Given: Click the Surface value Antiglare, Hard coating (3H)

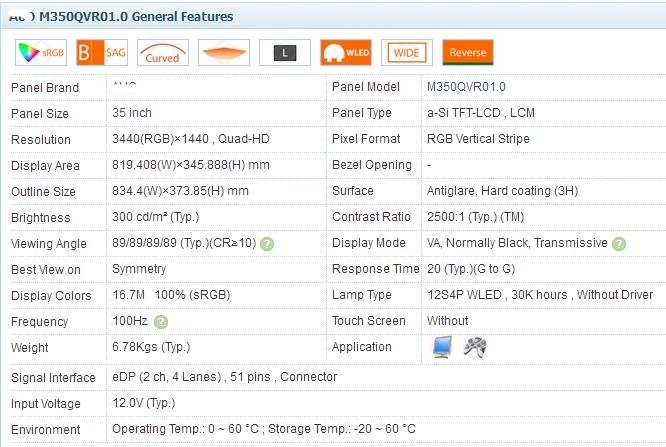Looking at the screenshot, I should pyautogui.click(x=502, y=191).
